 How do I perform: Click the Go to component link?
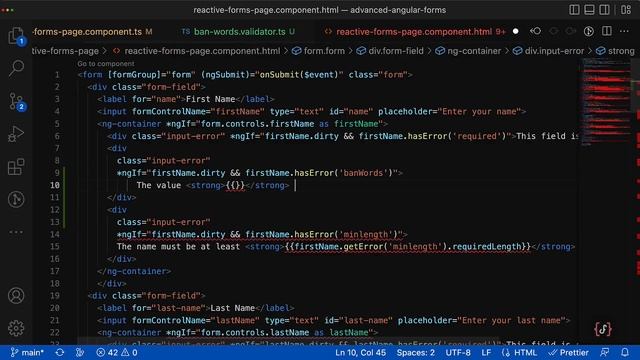pos(106,64)
